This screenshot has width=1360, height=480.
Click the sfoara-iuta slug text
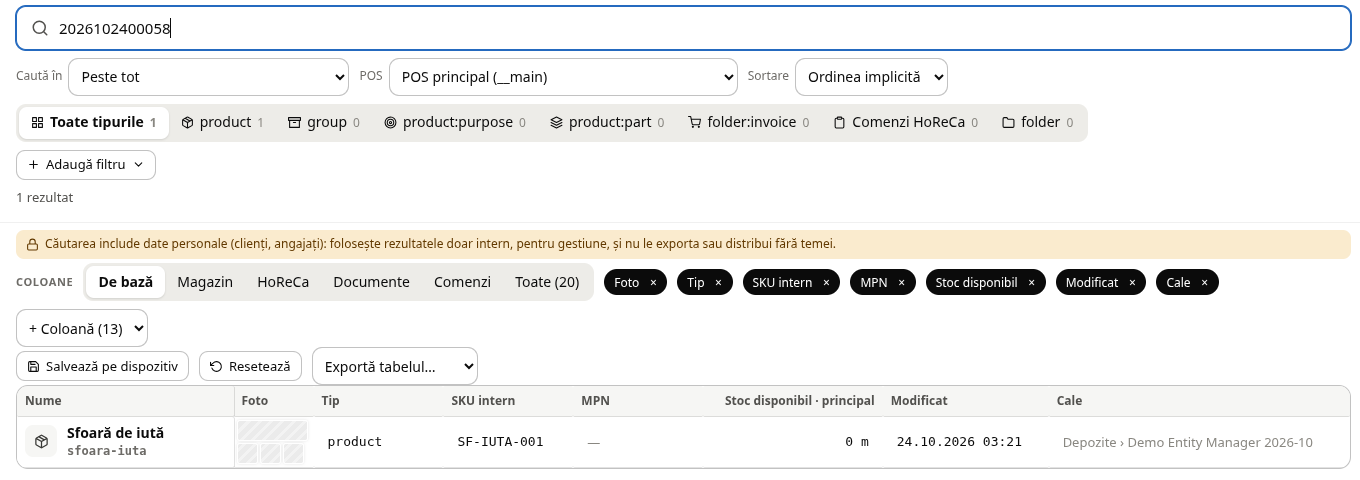click(x=106, y=451)
